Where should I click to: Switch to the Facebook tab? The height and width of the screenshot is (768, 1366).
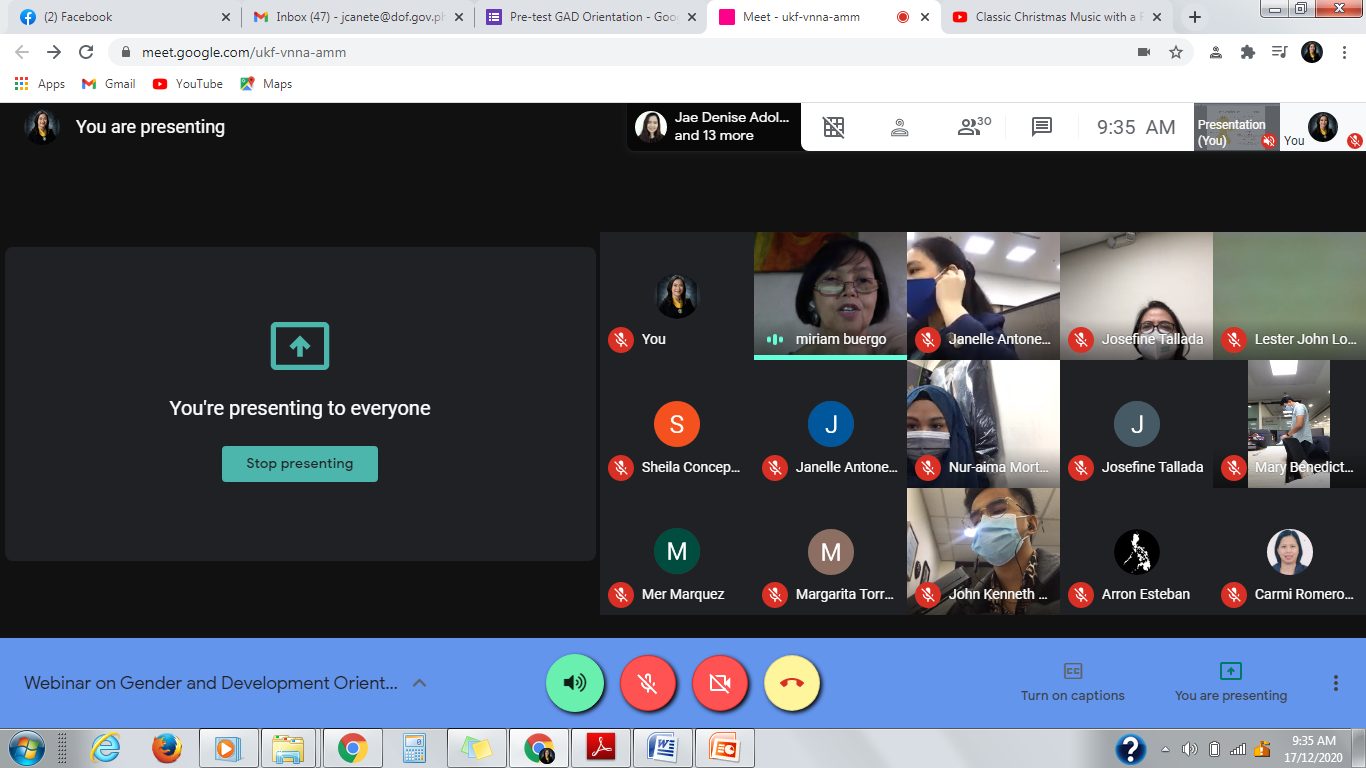tap(124, 17)
